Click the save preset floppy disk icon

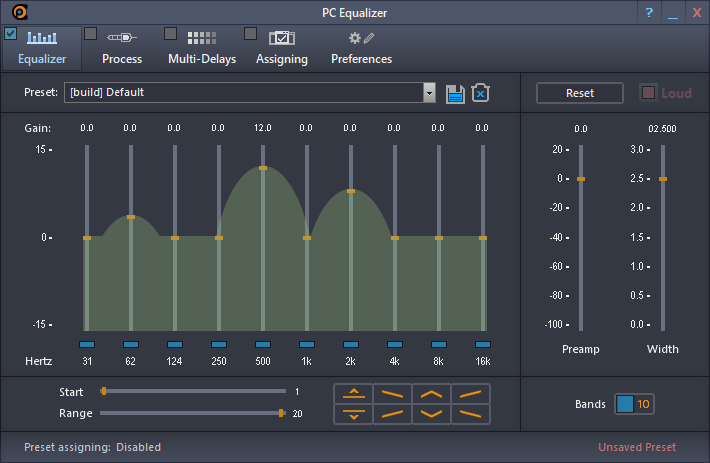coord(455,94)
